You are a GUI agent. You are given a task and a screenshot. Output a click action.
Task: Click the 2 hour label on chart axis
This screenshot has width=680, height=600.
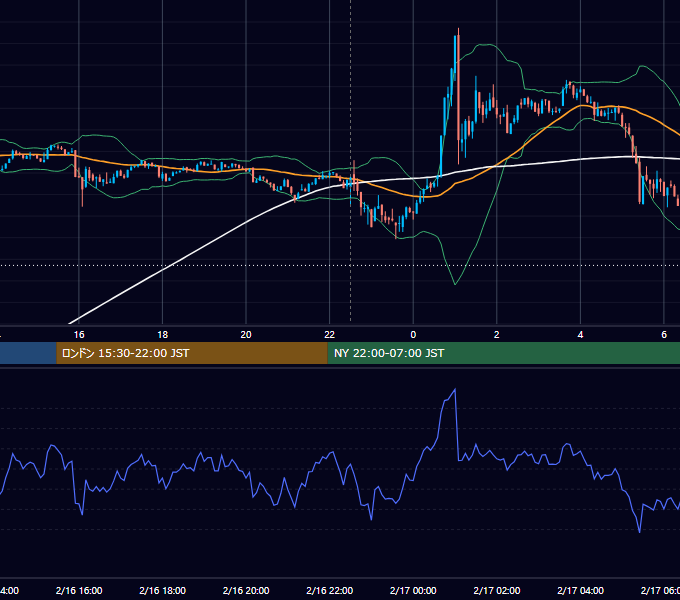pos(497,335)
